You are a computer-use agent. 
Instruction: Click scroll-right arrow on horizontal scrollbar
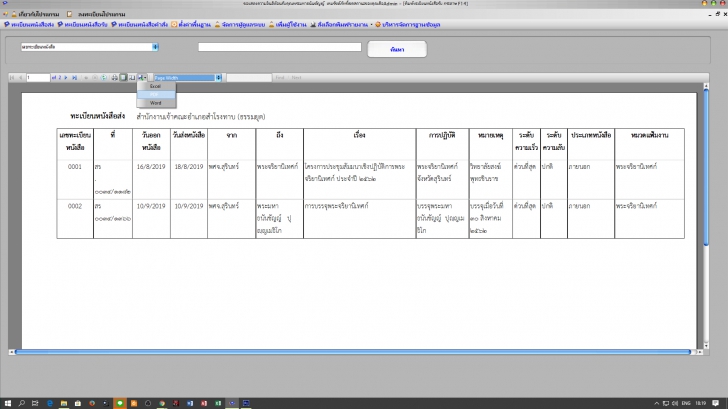700,352
